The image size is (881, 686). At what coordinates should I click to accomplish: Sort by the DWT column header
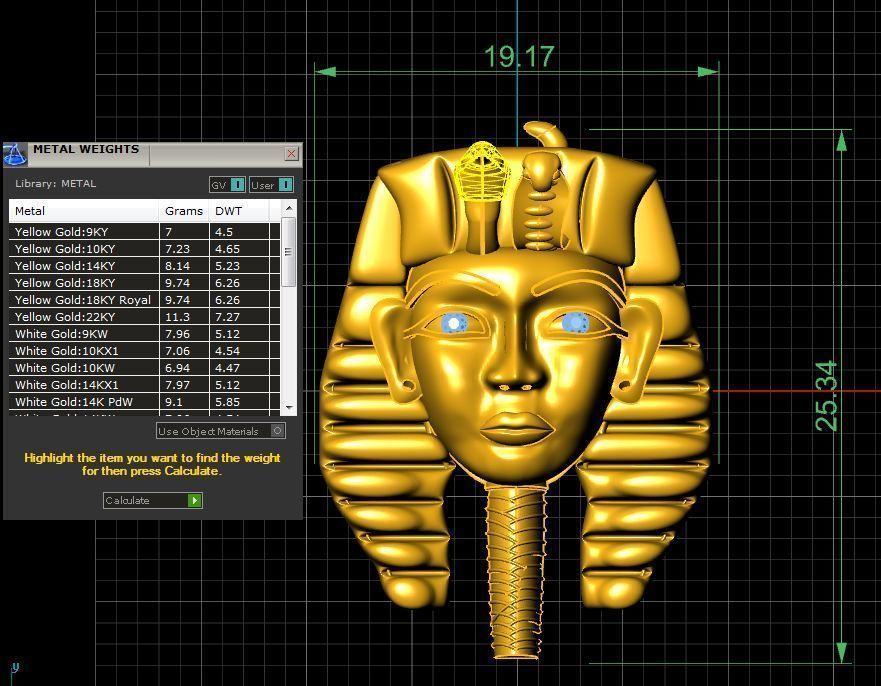(239, 211)
